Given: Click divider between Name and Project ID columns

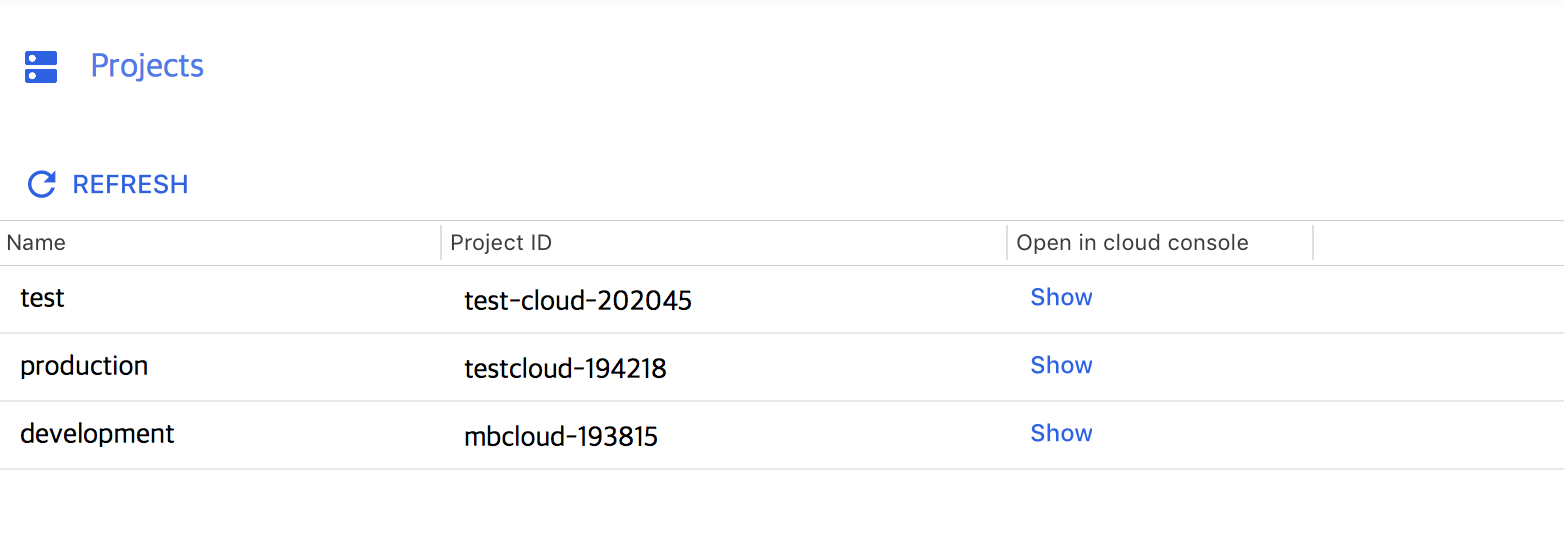Looking at the screenshot, I should 441,243.
